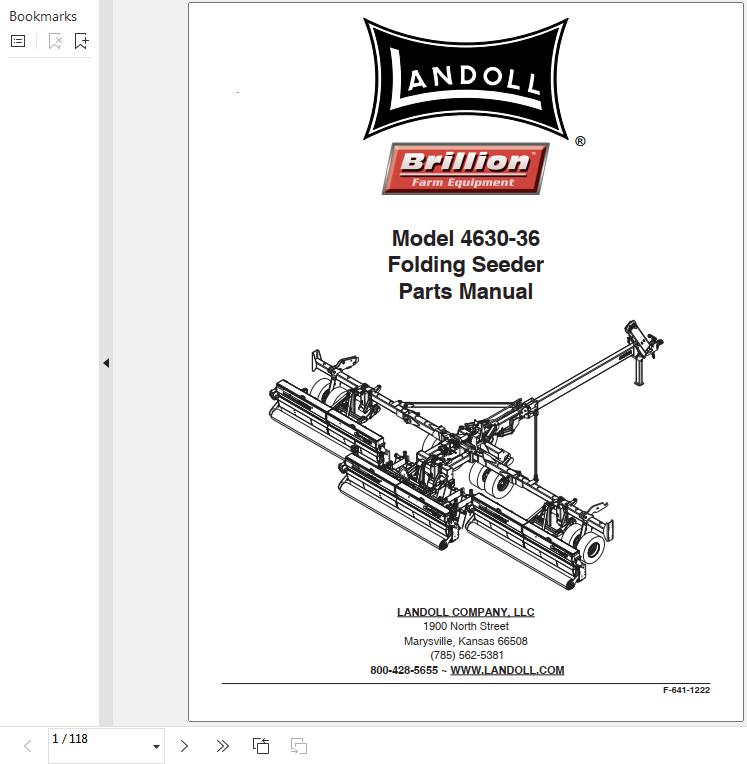
Task: Click the delete bookmark icon
Action: coord(55,41)
